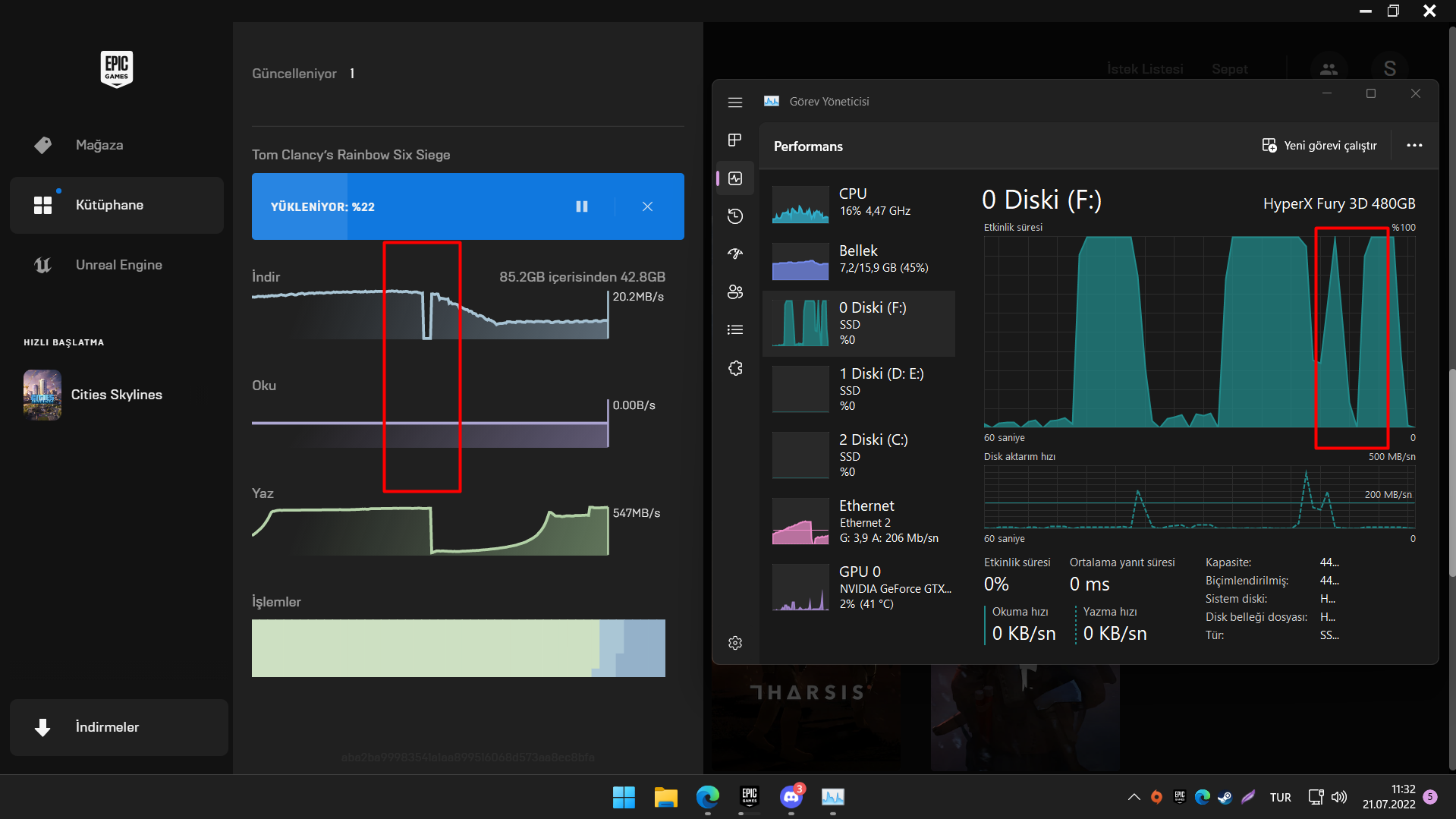Open friends icon in Epic header
1456x819 pixels.
pyautogui.click(x=1329, y=69)
